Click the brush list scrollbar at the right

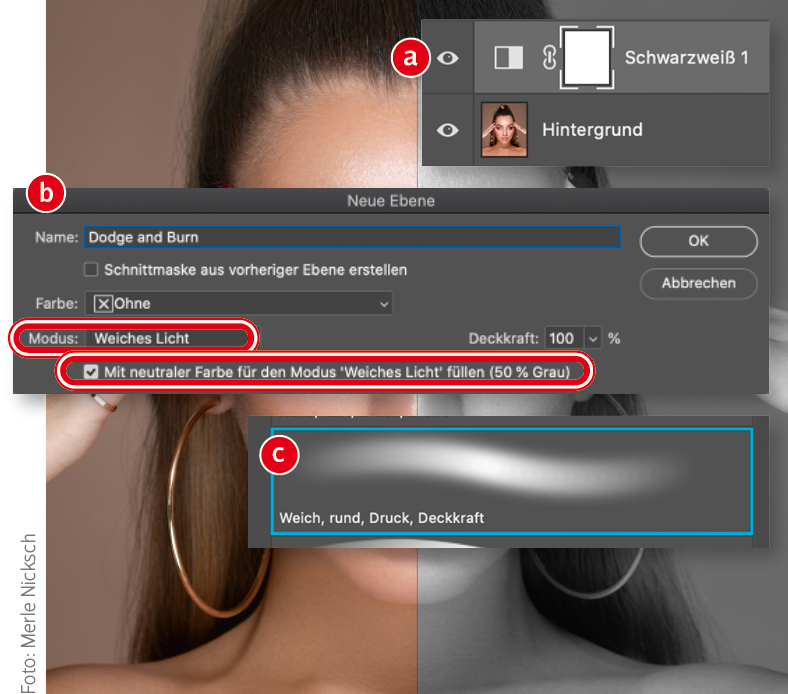(x=763, y=481)
